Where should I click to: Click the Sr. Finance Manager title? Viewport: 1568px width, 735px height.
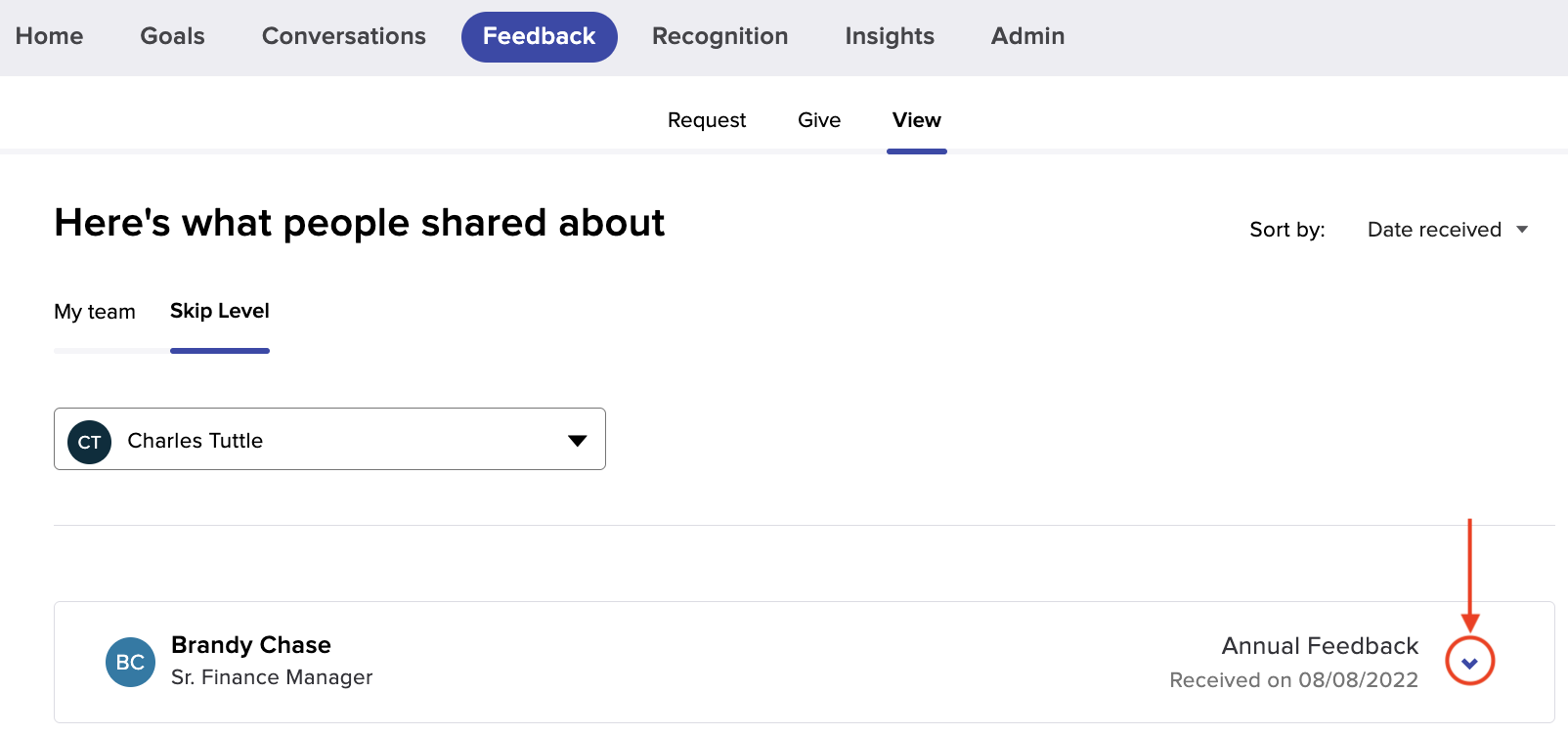(272, 677)
